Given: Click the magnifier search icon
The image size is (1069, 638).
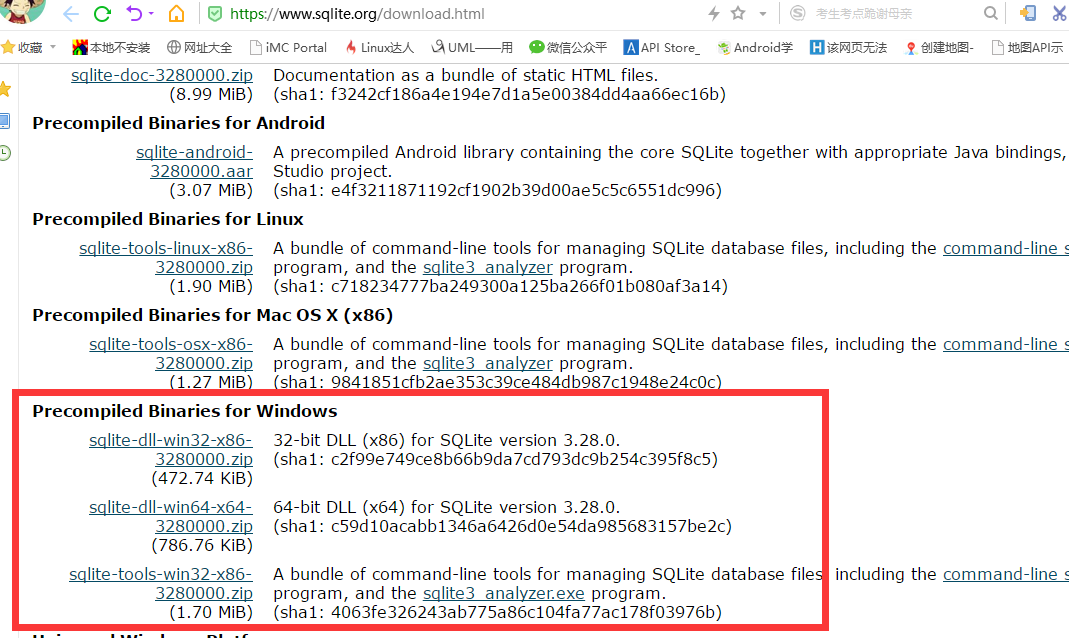Looking at the screenshot, I should tap(991, 13).
